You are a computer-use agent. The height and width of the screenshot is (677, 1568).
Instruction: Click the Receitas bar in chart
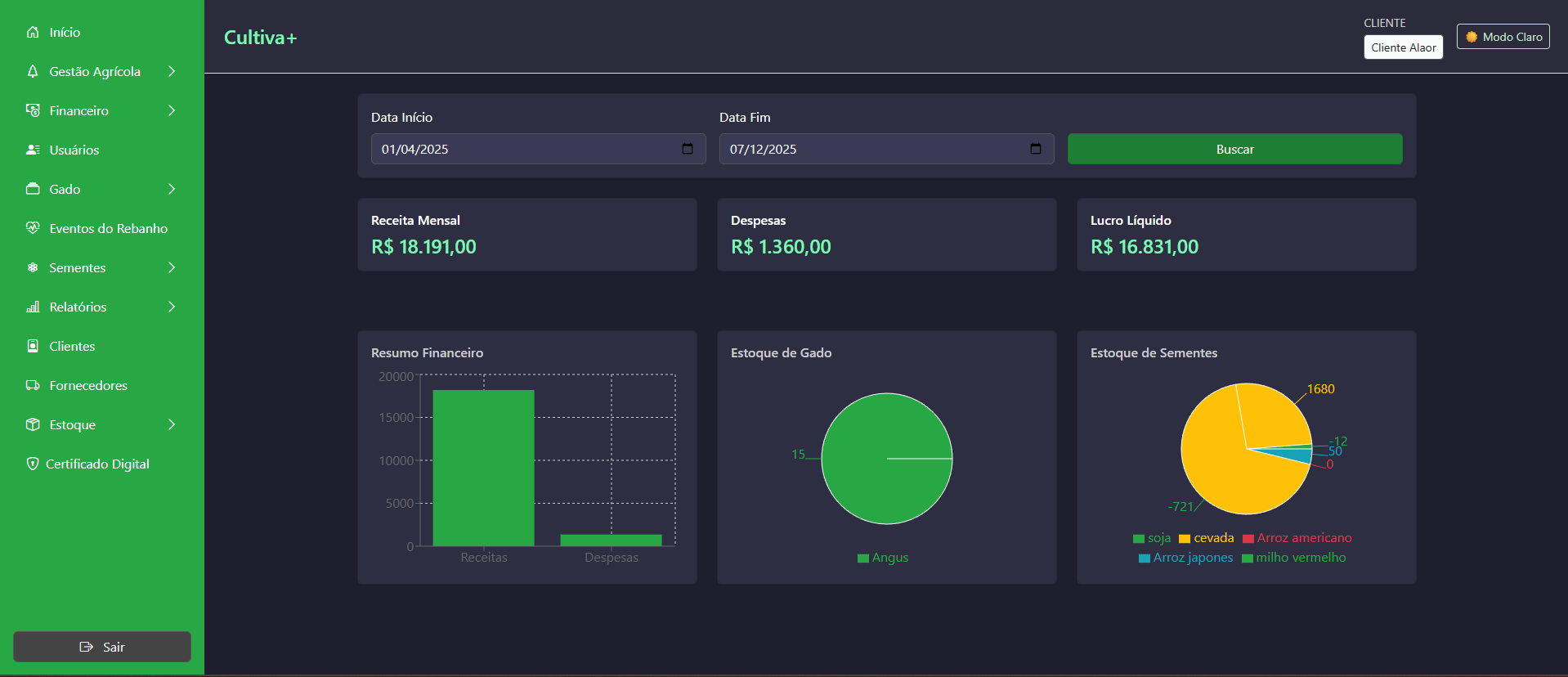click(483, 468)
